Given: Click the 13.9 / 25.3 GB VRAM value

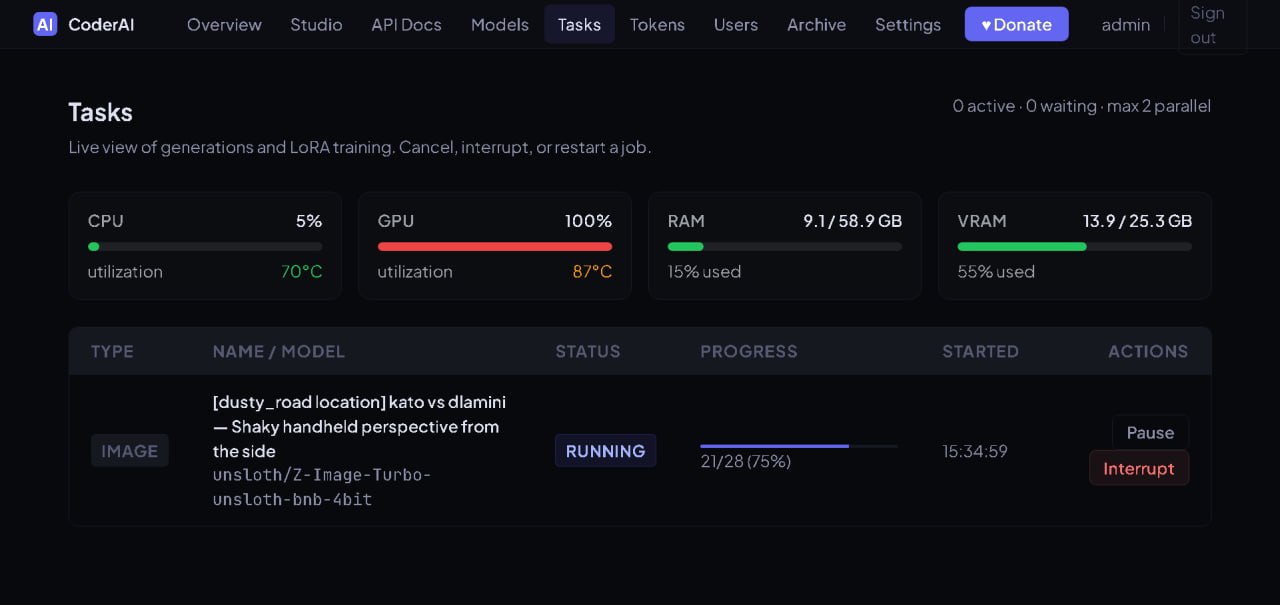Looking at the screenshot, I should [x=1138, y=221].
